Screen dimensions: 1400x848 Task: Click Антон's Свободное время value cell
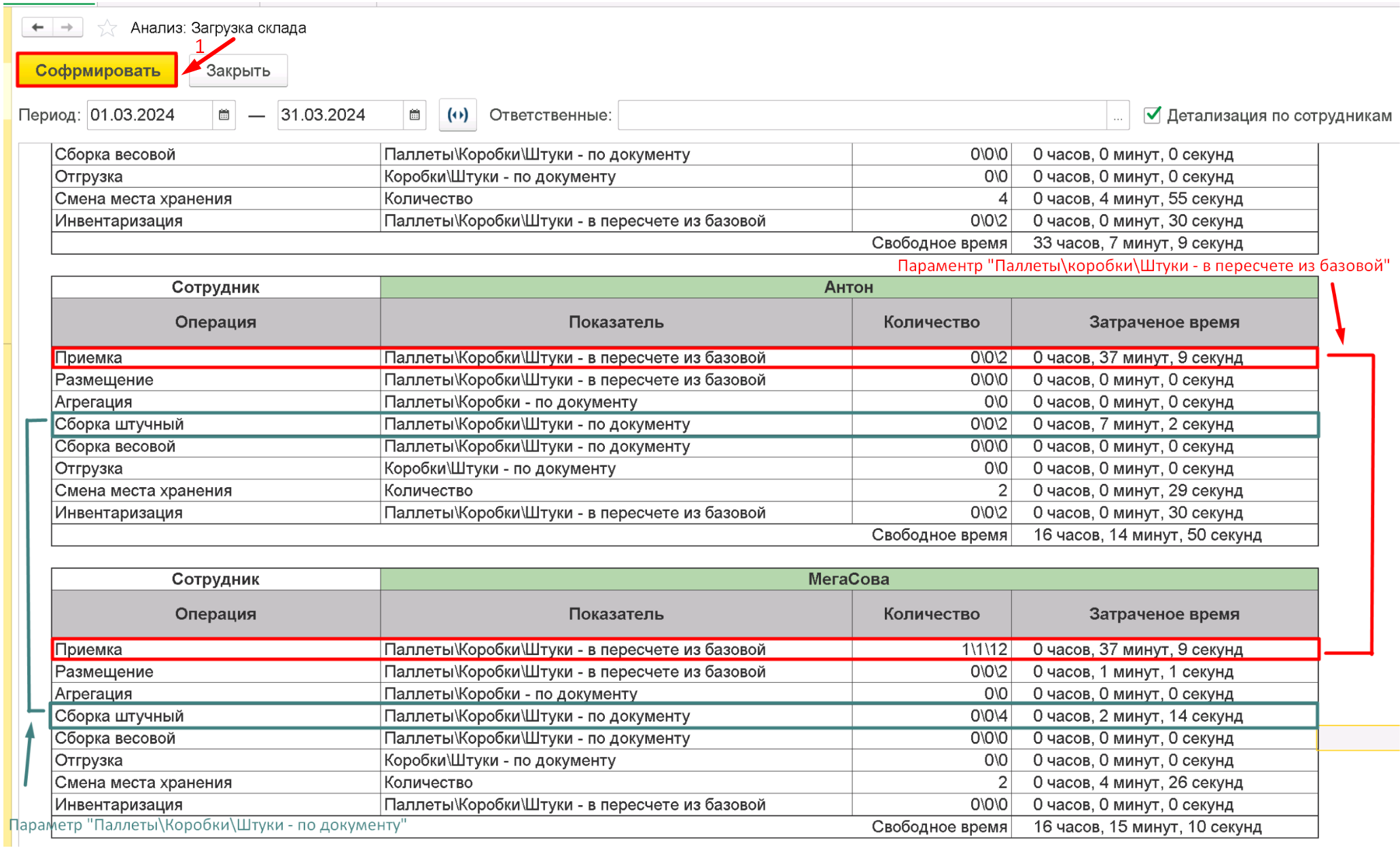point(1164,535)
